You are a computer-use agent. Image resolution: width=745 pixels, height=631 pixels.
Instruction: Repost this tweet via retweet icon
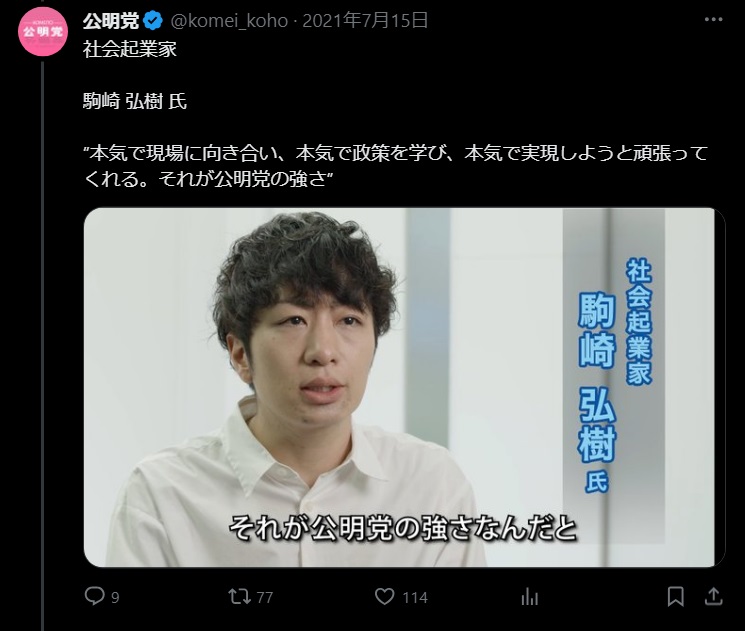pyautogui.click(x=239, y=596)
